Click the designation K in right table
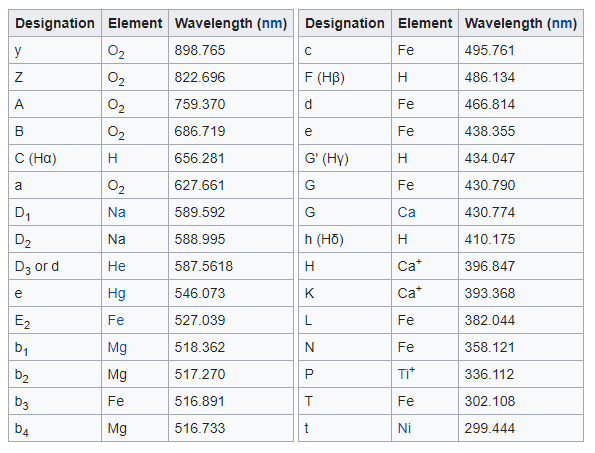This screenshot has width=595, height=453. (x=309, y=293)
